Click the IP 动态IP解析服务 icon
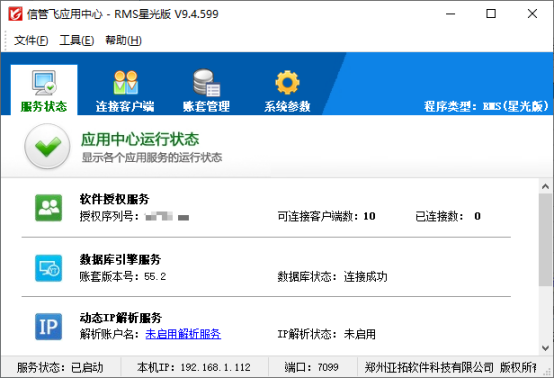The image size is (554, 378). tap(48, 326)
